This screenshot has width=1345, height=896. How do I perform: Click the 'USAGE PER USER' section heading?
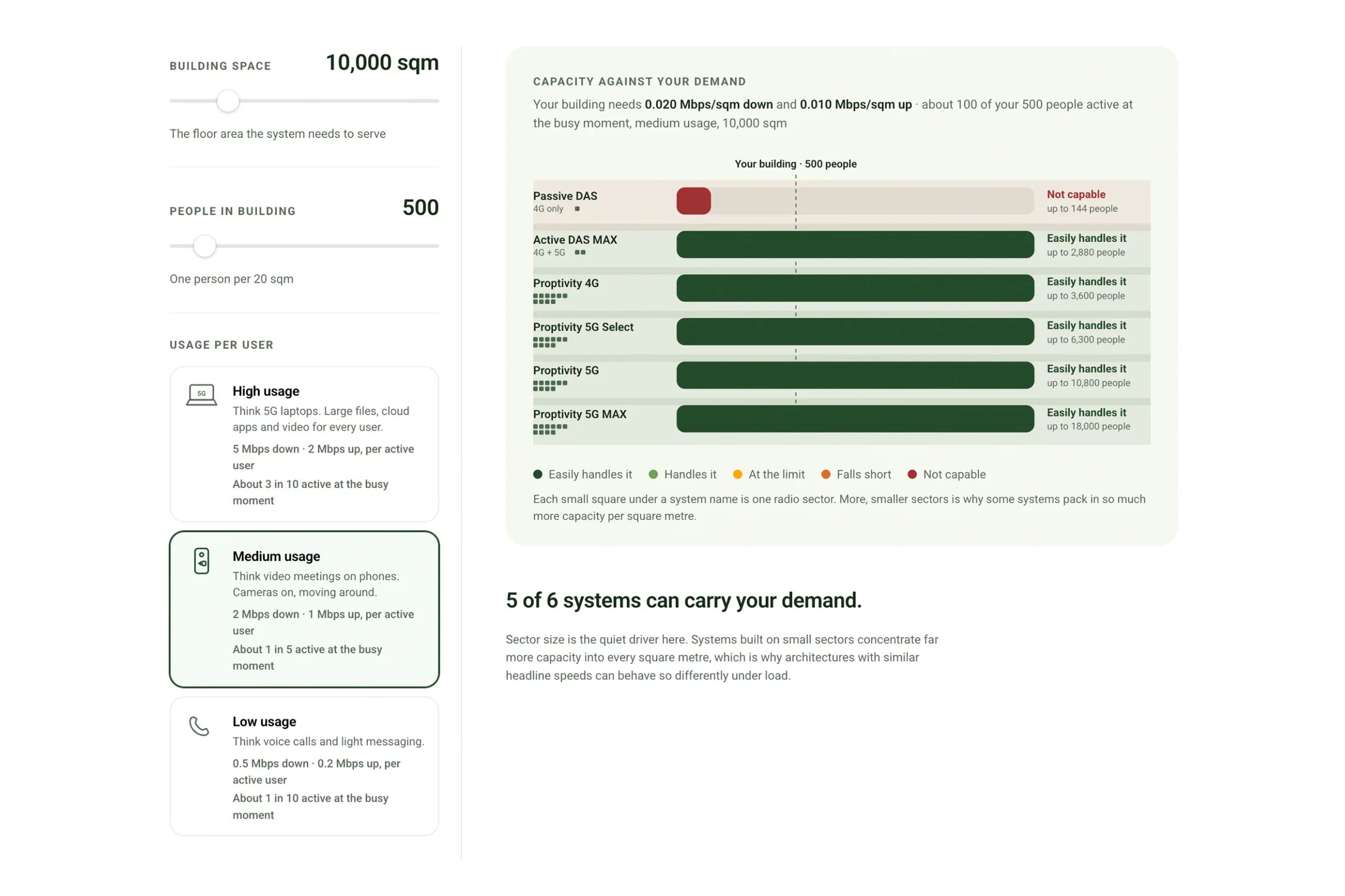tap(221, 345)
